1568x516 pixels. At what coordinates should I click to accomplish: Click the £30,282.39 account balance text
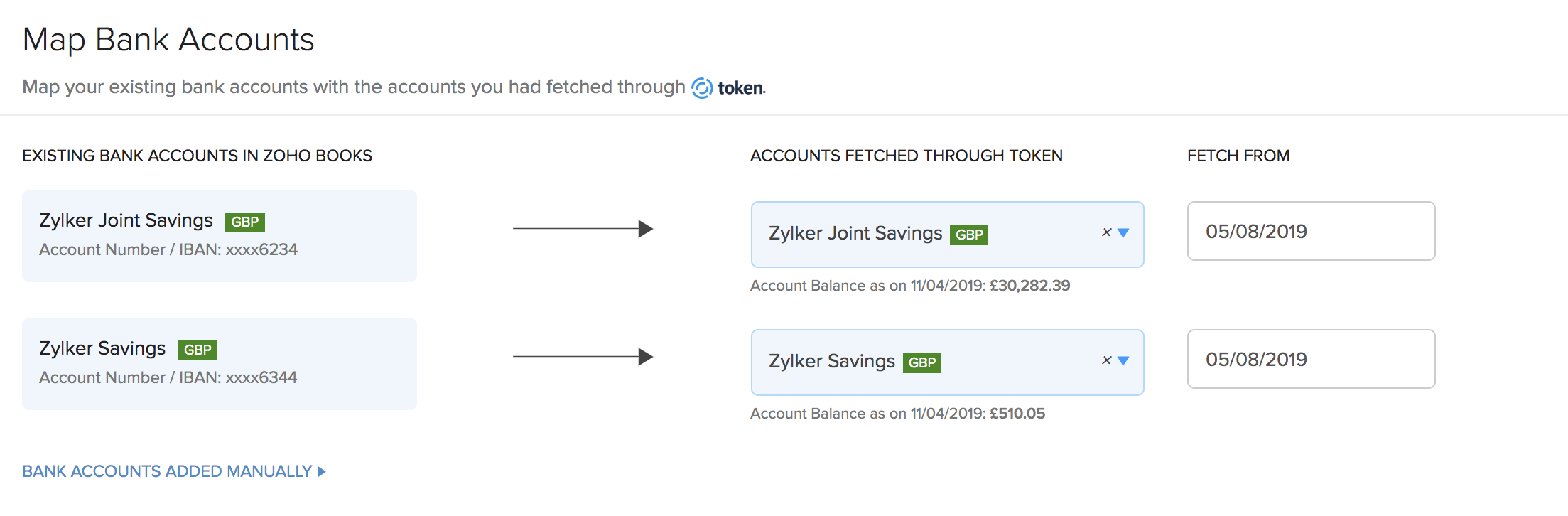click(1029, 286)
